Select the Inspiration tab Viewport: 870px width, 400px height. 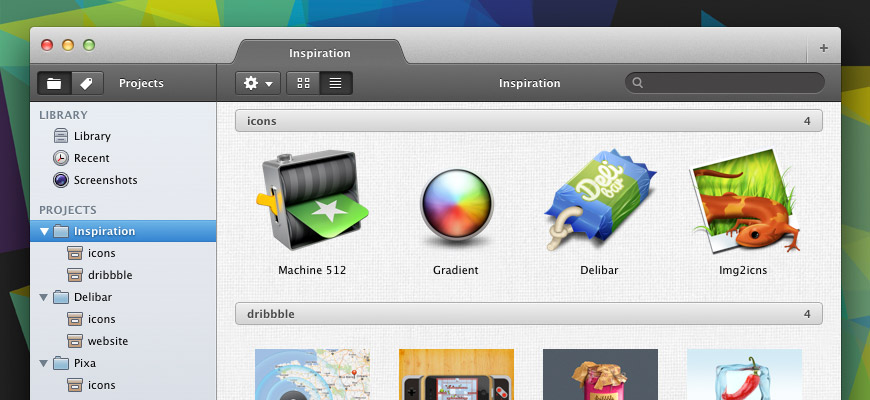(320, 53)
